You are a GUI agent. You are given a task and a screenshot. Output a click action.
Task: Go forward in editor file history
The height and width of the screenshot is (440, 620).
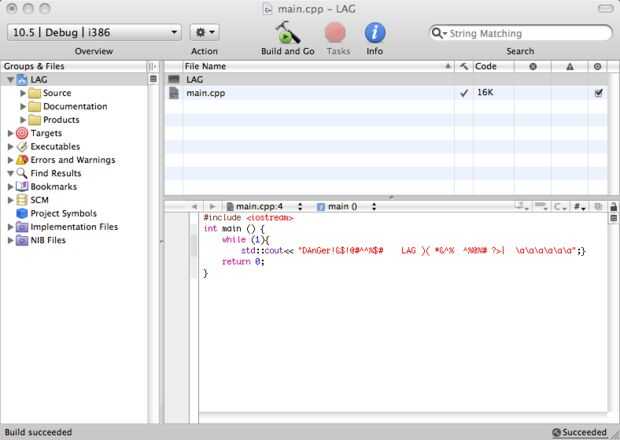pyautogui.click(x=212, y=206)
